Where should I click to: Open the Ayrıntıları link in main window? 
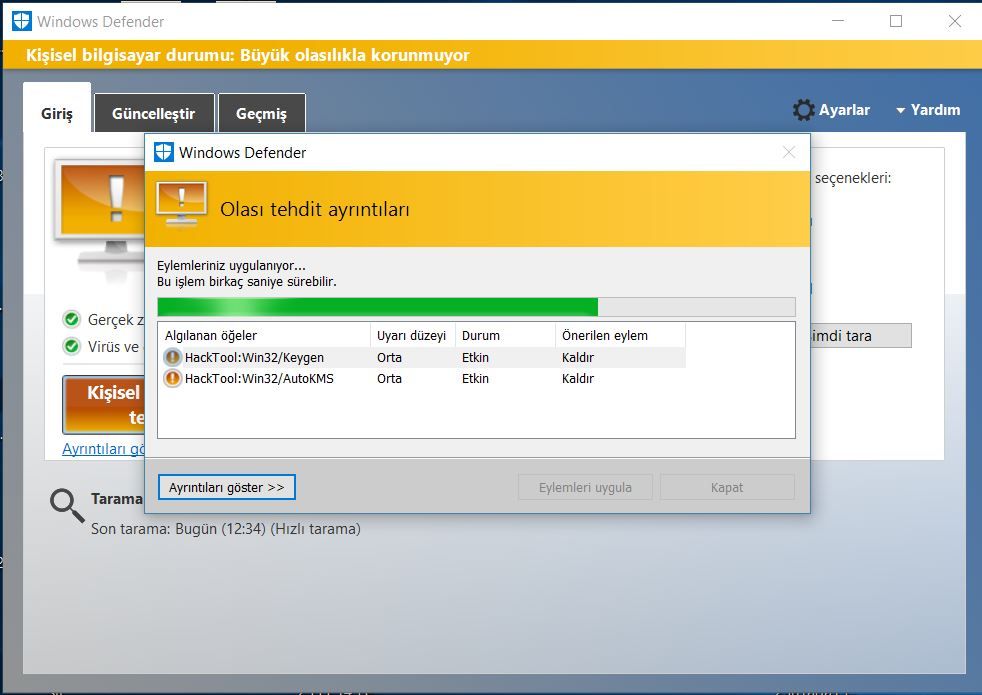point(104,449)
